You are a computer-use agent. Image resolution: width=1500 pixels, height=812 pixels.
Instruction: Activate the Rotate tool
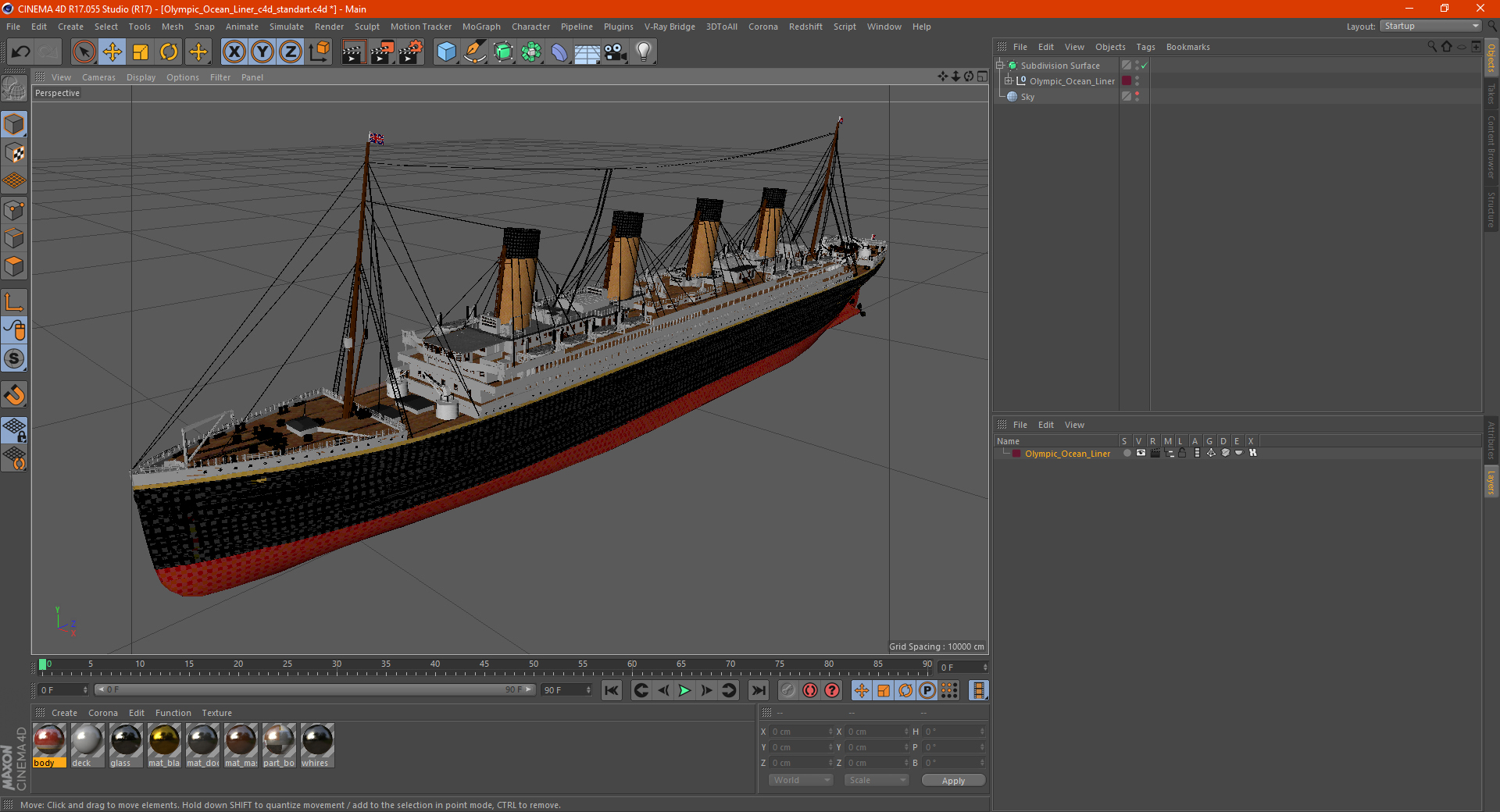click(x=169, y=52)
